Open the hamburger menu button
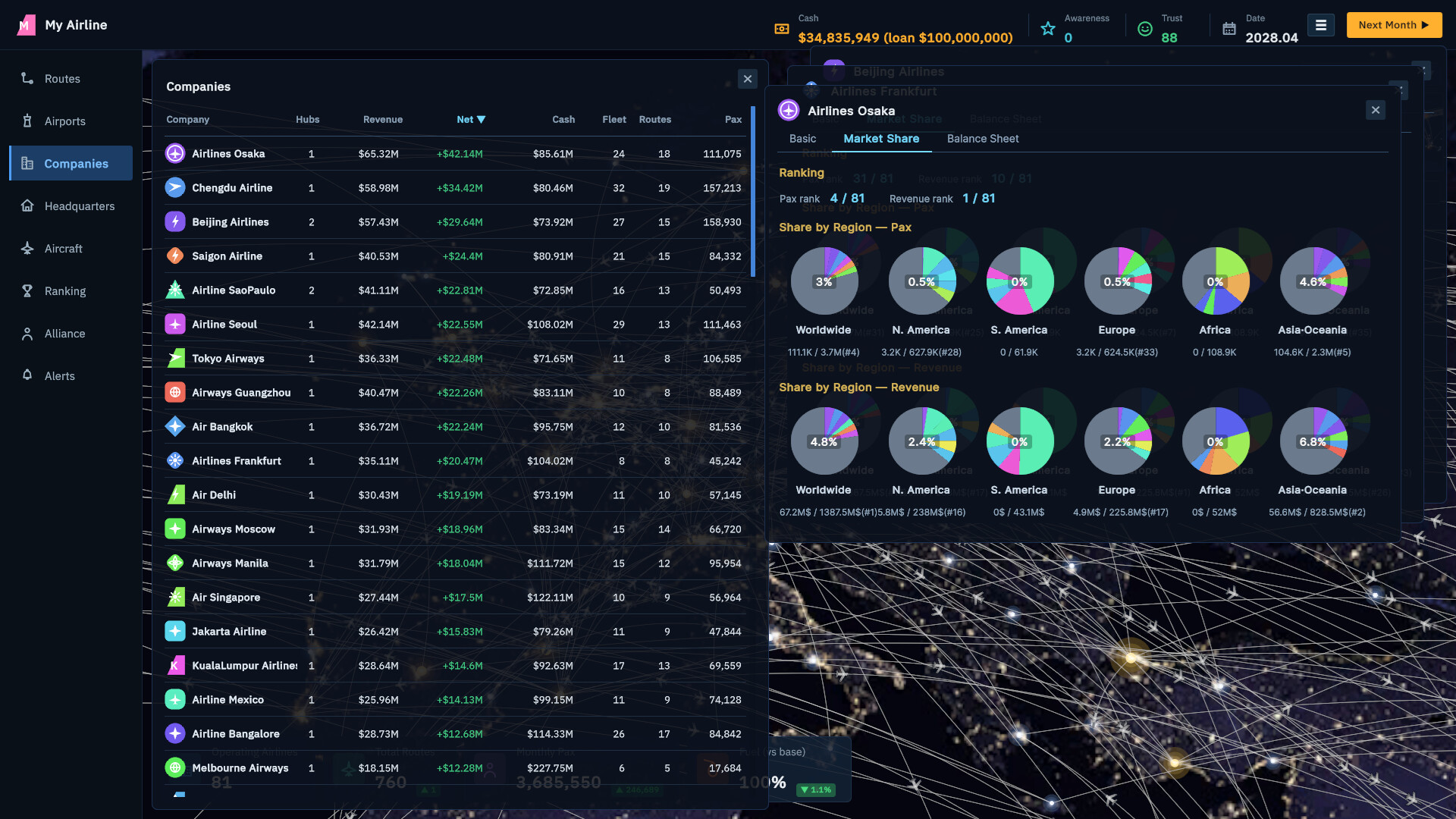This screenshot has height=819, width=1456. [1320, 25]
